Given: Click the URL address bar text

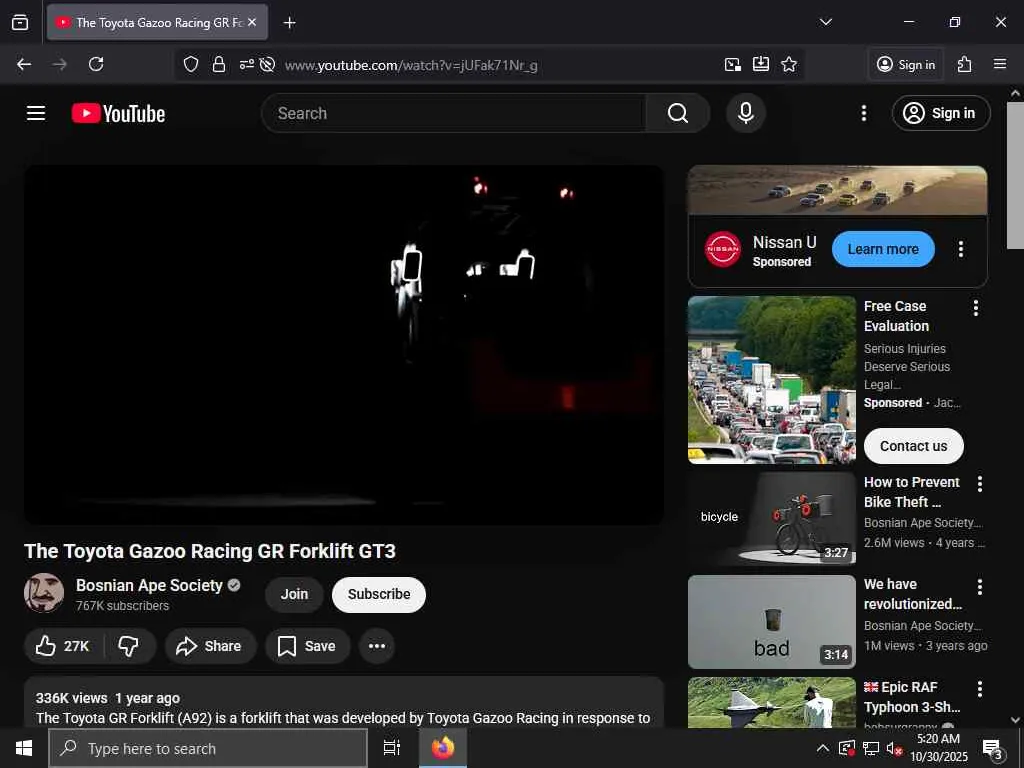Looking at the screenshot, I should tap(411, 65).
